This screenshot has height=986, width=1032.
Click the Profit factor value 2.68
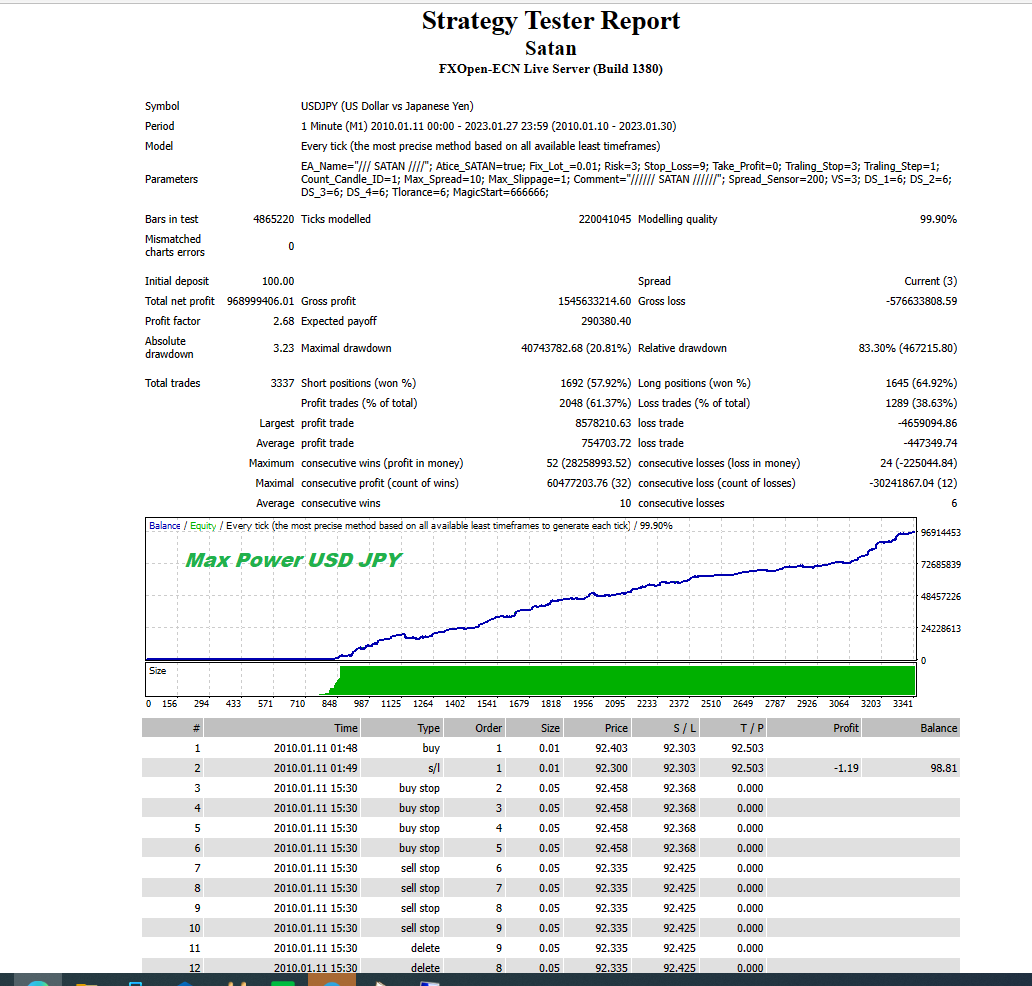tap(284, 321)
